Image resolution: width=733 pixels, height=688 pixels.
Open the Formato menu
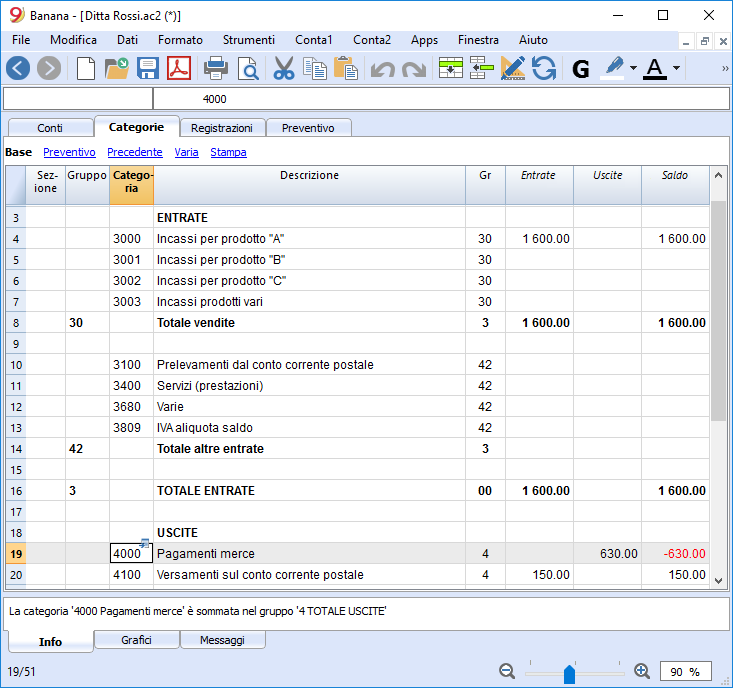tap(180, 40)
